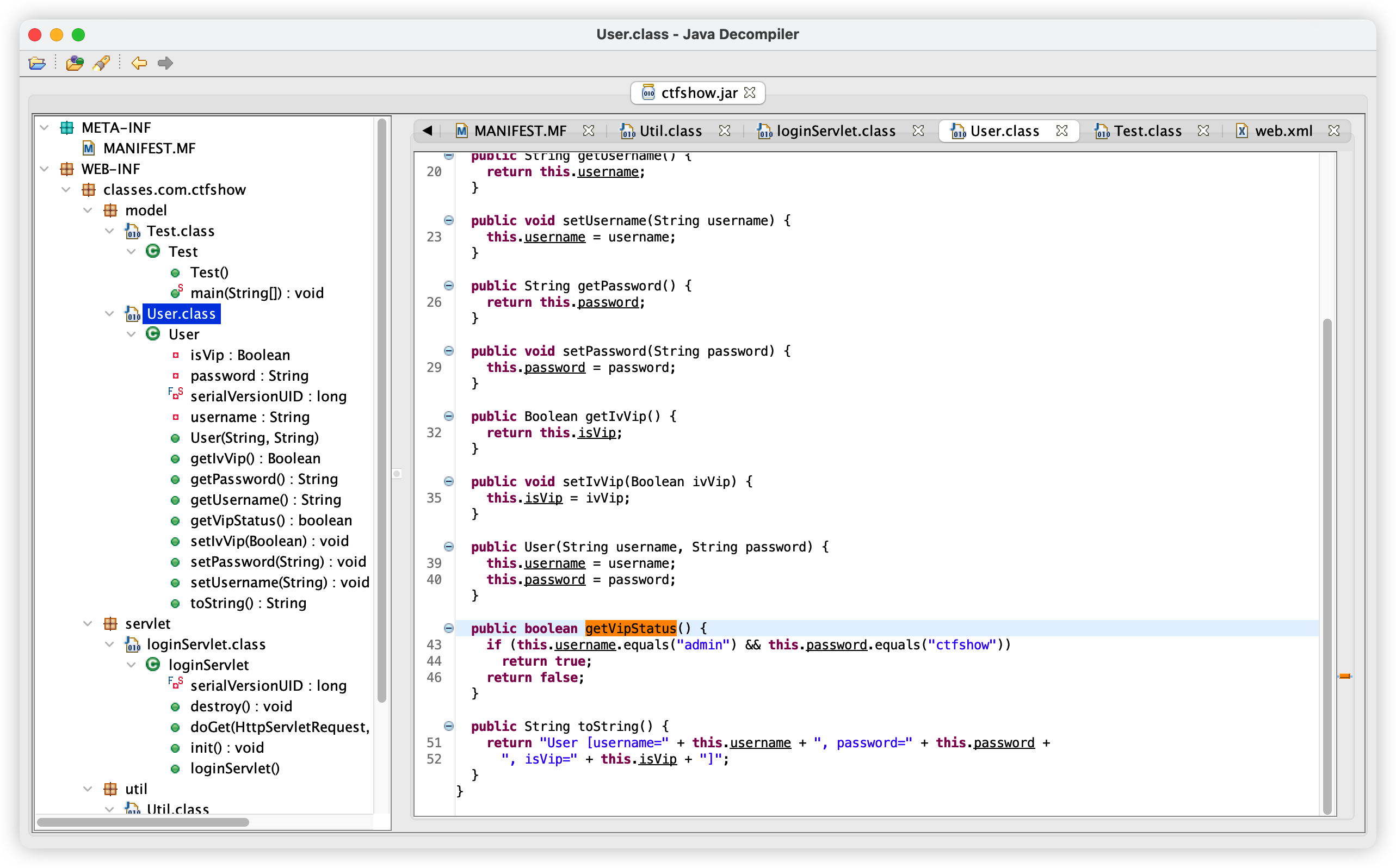
Task: Click the editor vertical scrollbar
Action: [x=1327, y=566]
